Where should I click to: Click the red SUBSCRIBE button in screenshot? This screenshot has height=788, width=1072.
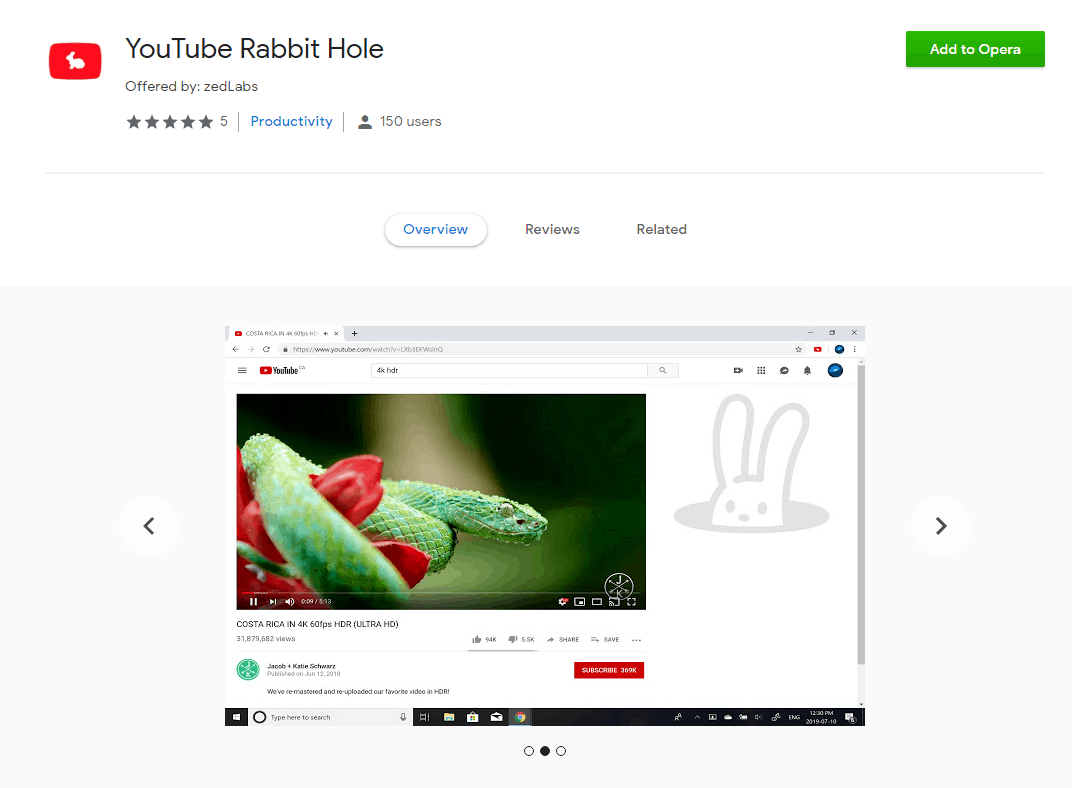coord(609,670)
